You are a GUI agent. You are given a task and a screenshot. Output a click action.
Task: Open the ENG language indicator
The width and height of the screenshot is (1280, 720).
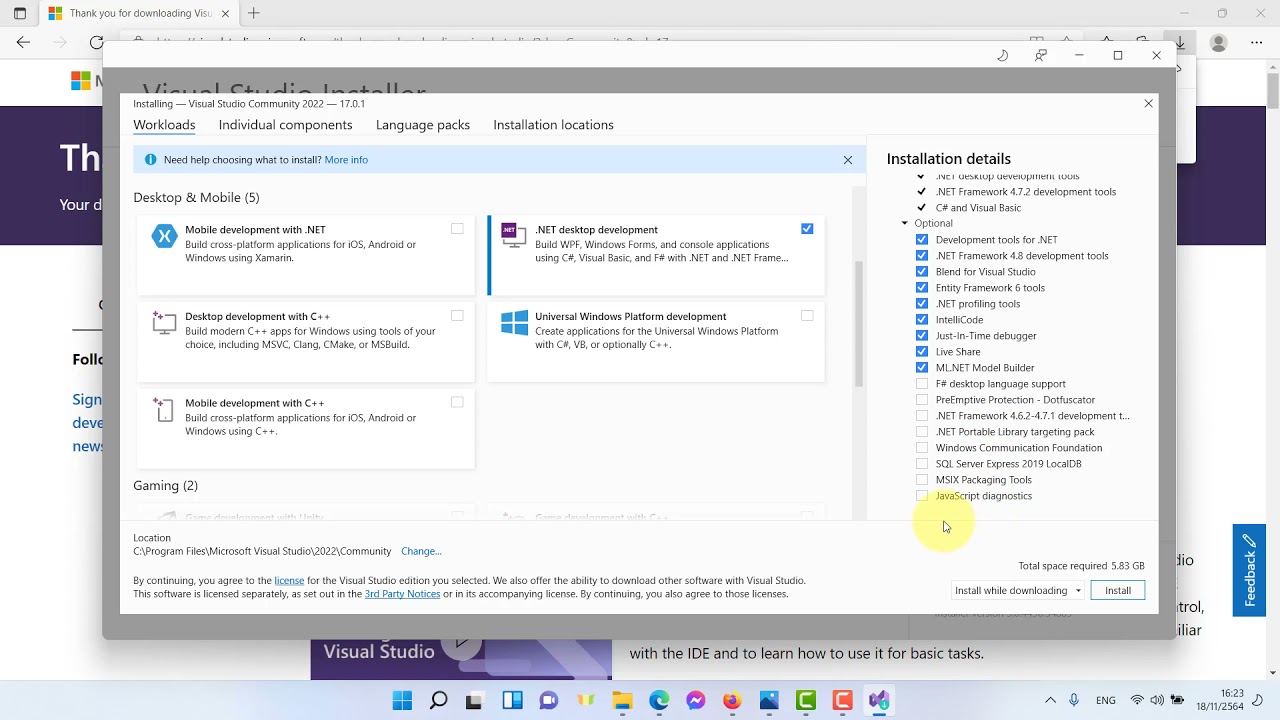click(x=1106, y=700)
